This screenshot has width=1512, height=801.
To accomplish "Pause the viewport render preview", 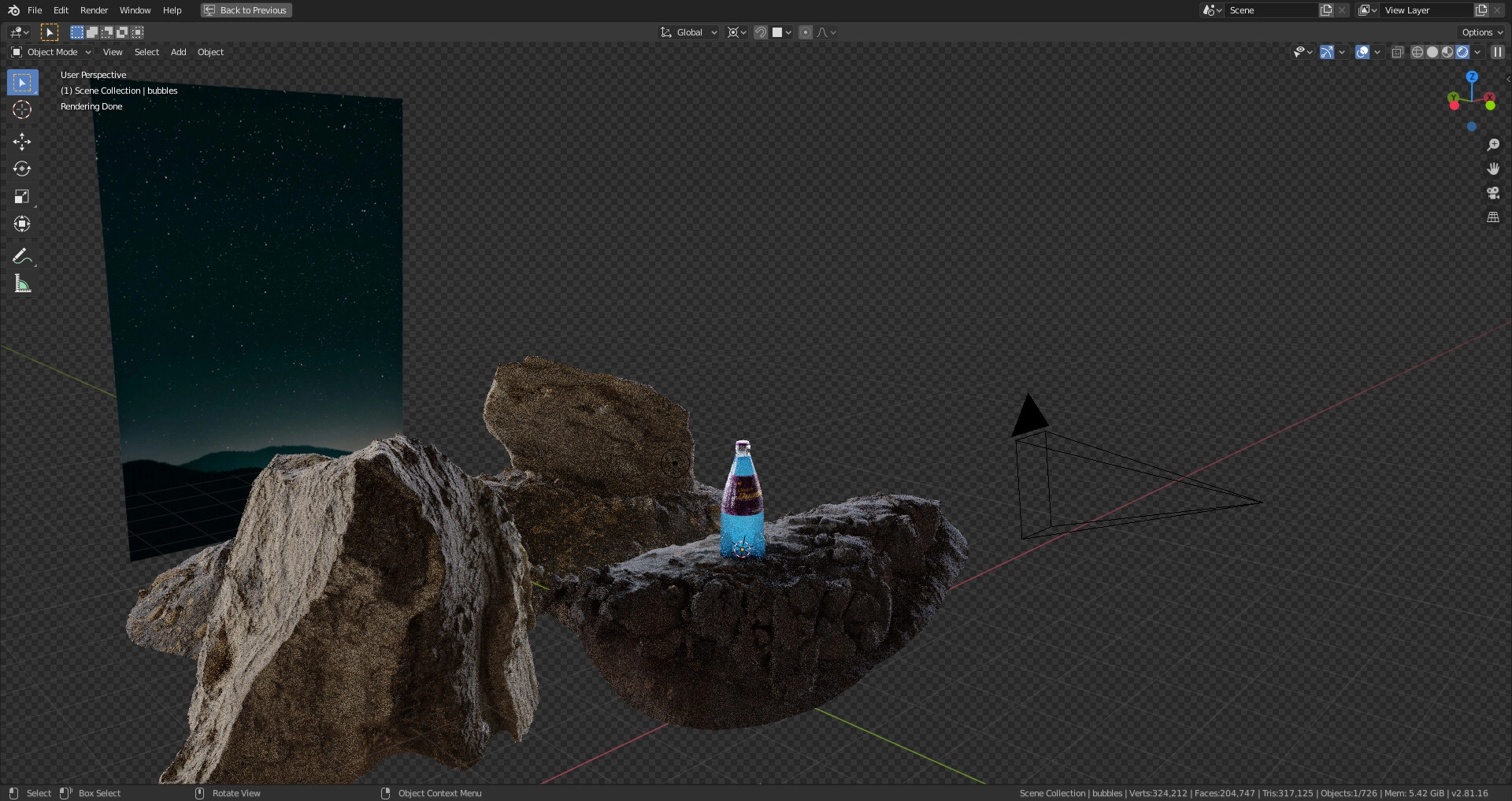I will click(x=1497, y=52).
